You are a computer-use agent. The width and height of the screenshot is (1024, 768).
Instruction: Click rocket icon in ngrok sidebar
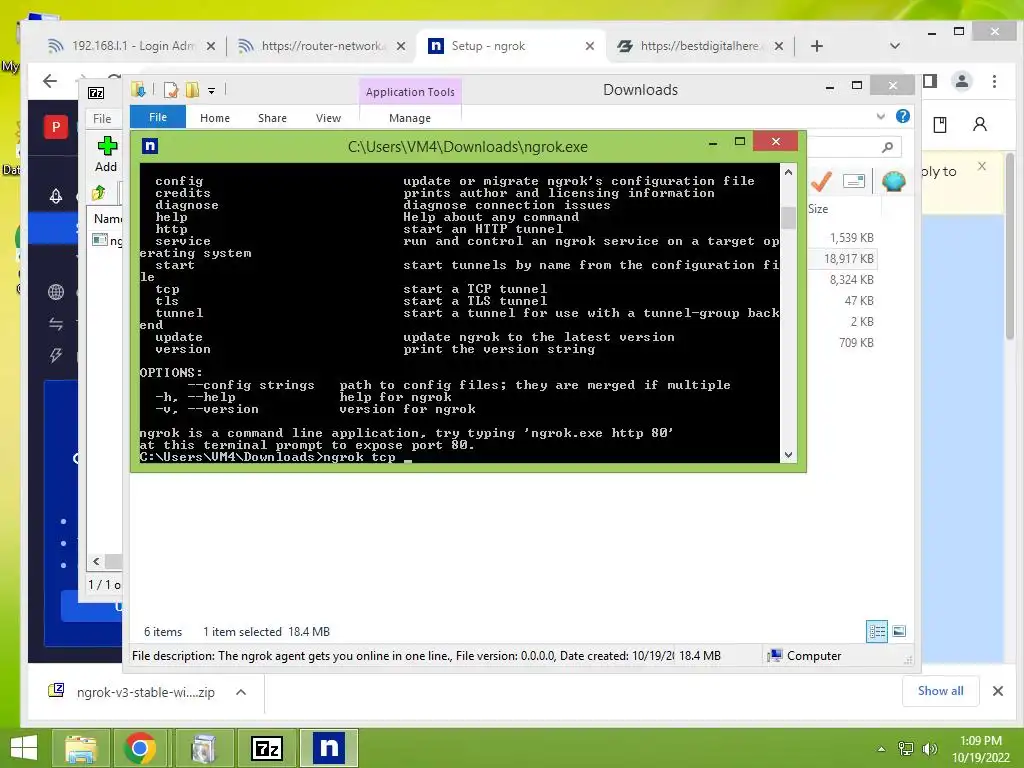pos(56,196)
